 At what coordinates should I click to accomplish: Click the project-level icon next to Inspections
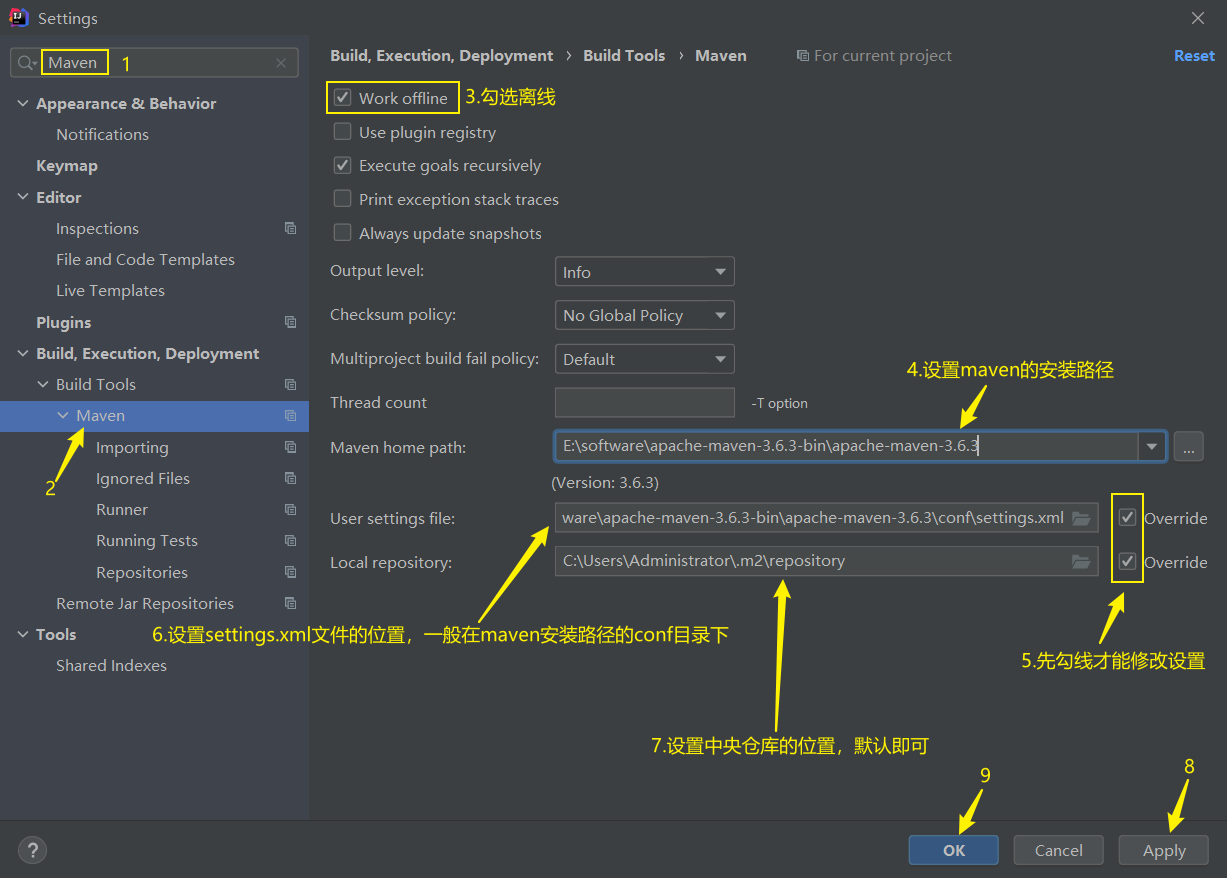(x=290, y=228)
